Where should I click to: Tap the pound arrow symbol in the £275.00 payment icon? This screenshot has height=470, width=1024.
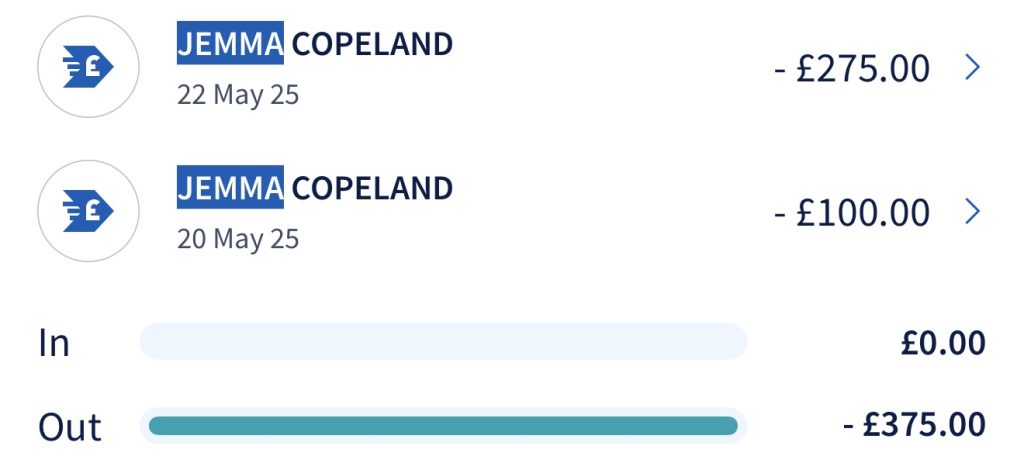(89, 67)
